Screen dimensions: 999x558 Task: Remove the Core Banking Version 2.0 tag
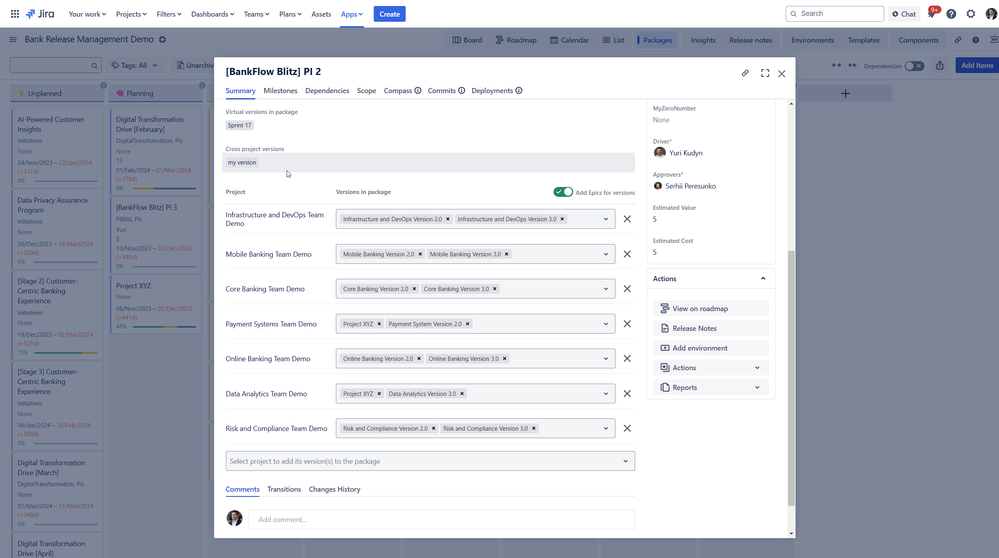tap(414, 289)
